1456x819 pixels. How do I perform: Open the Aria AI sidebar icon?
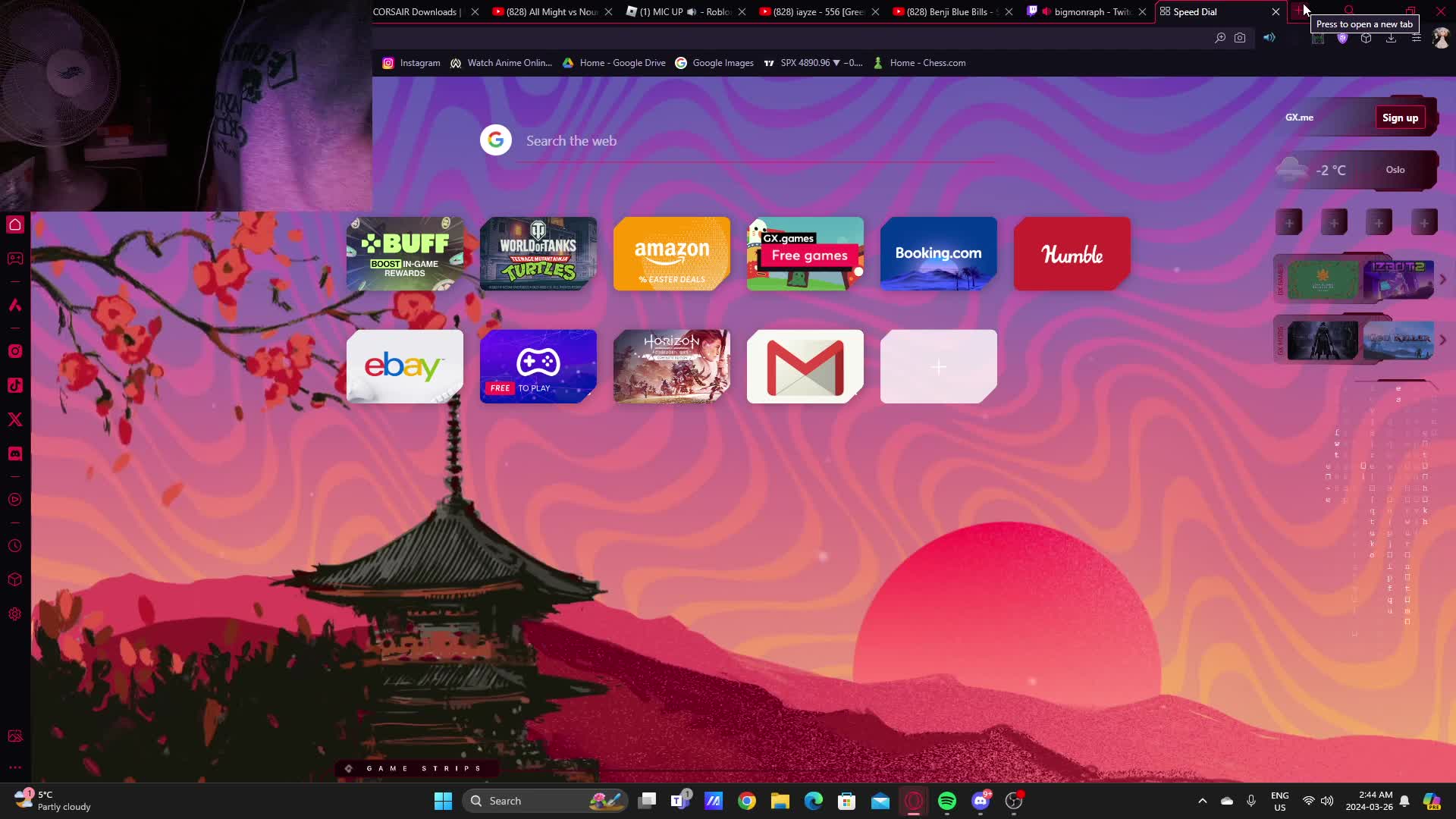(15, 305)
